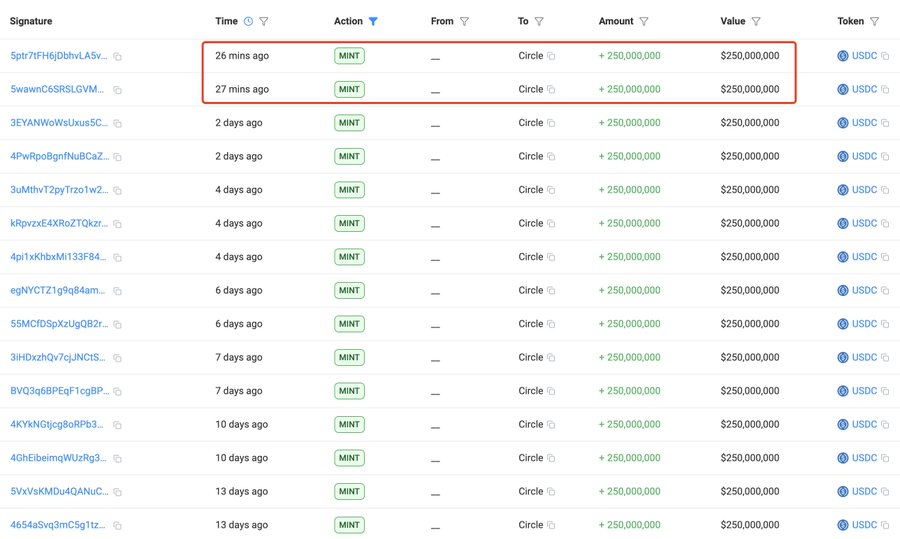Open the To column filter
The height and width of the screenshot is (539, 900).
click(539, 21)
